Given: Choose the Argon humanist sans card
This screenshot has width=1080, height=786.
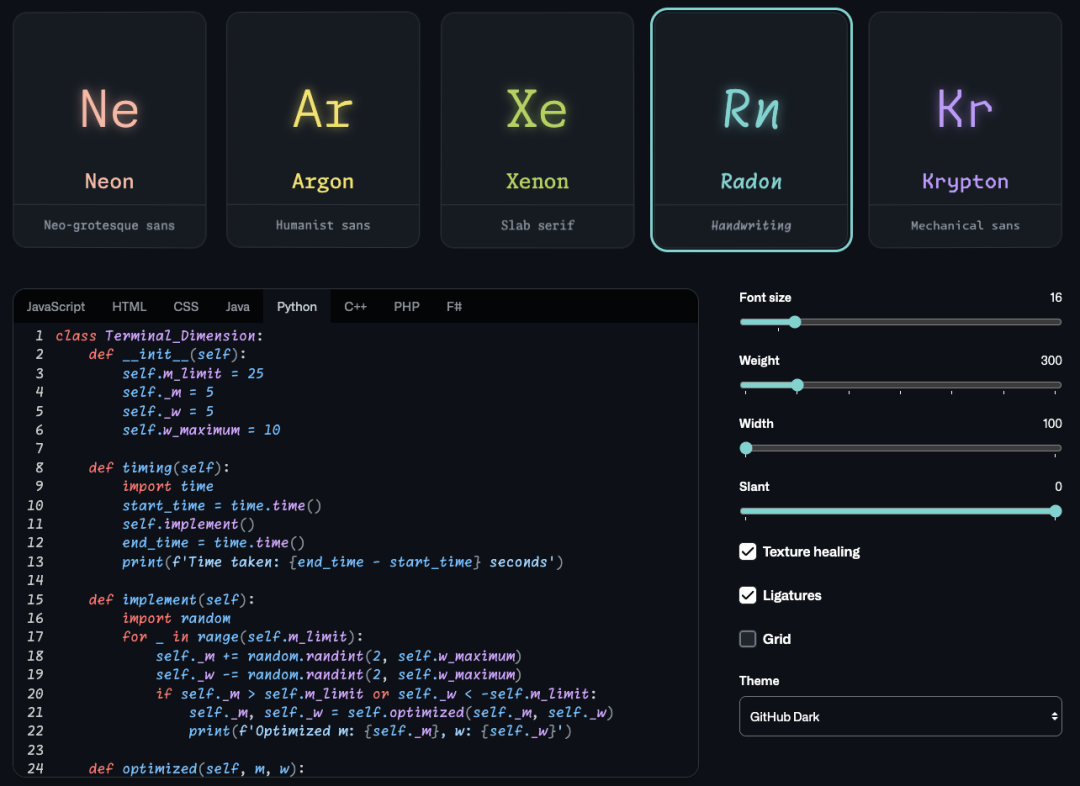Looking at the screenshot, I should pyautogui.click(x=323, y=130).
